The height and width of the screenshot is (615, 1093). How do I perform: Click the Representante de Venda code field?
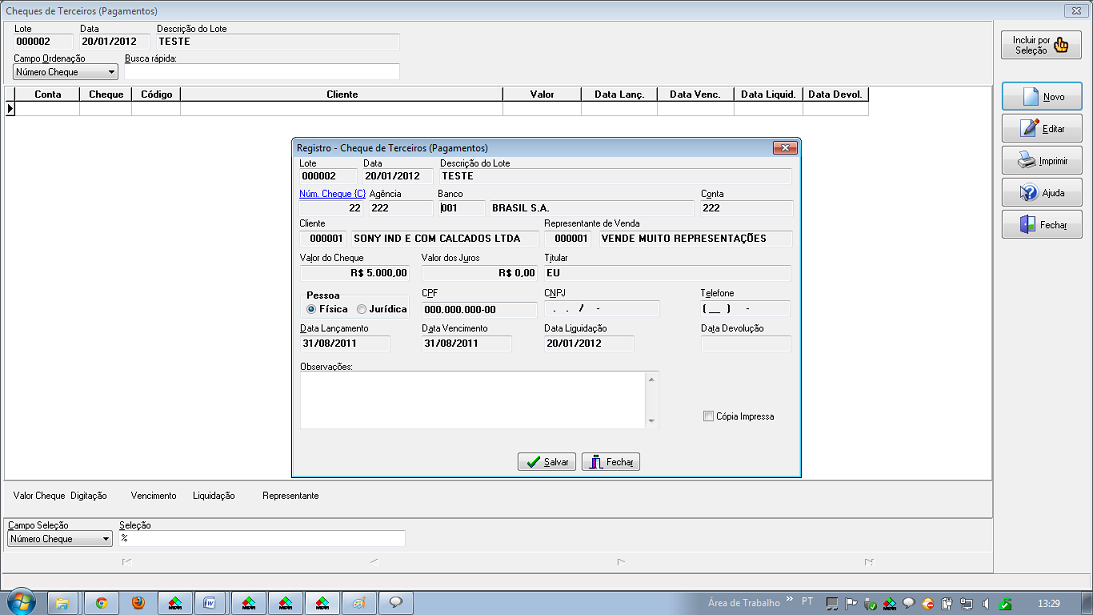(x=567, y=238)
